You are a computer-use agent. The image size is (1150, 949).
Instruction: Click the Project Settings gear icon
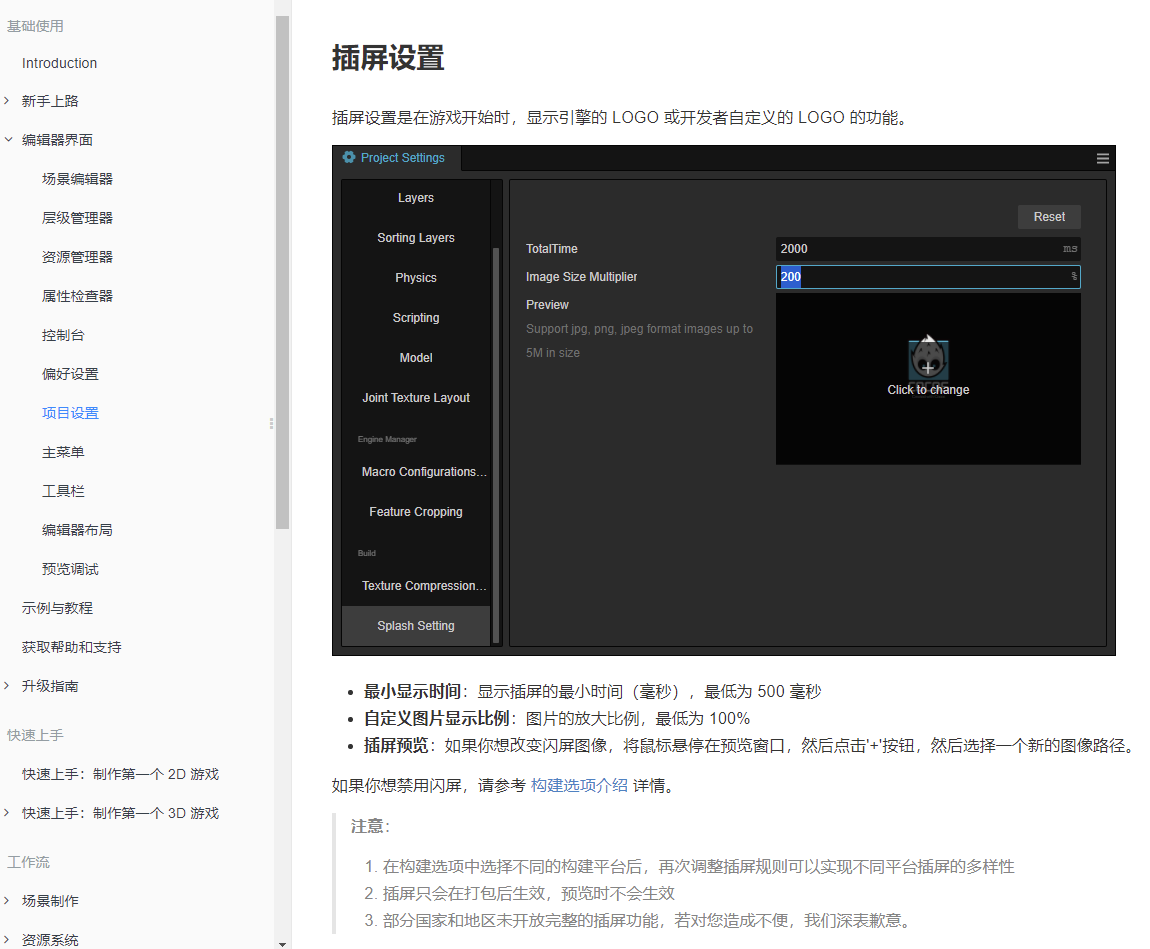click(349, 157)
